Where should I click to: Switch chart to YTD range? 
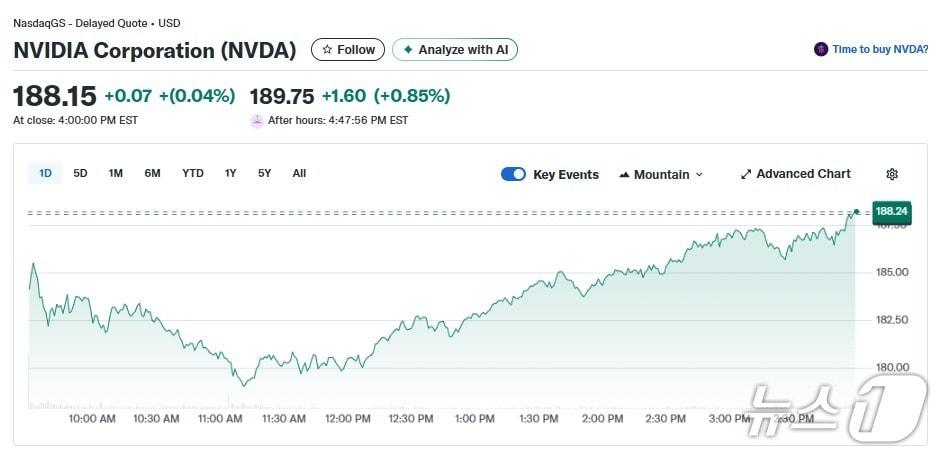[x=193, y=173]
